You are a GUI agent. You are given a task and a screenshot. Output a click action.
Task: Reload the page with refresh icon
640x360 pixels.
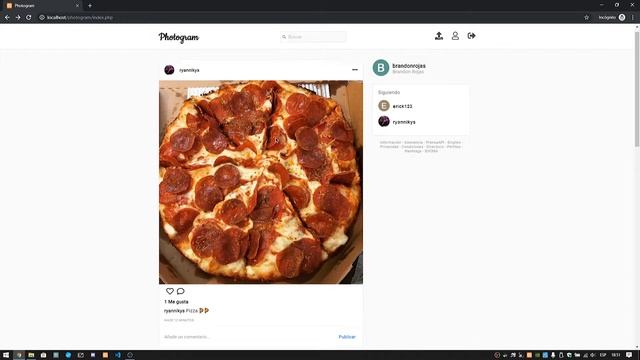click(29, 18)
